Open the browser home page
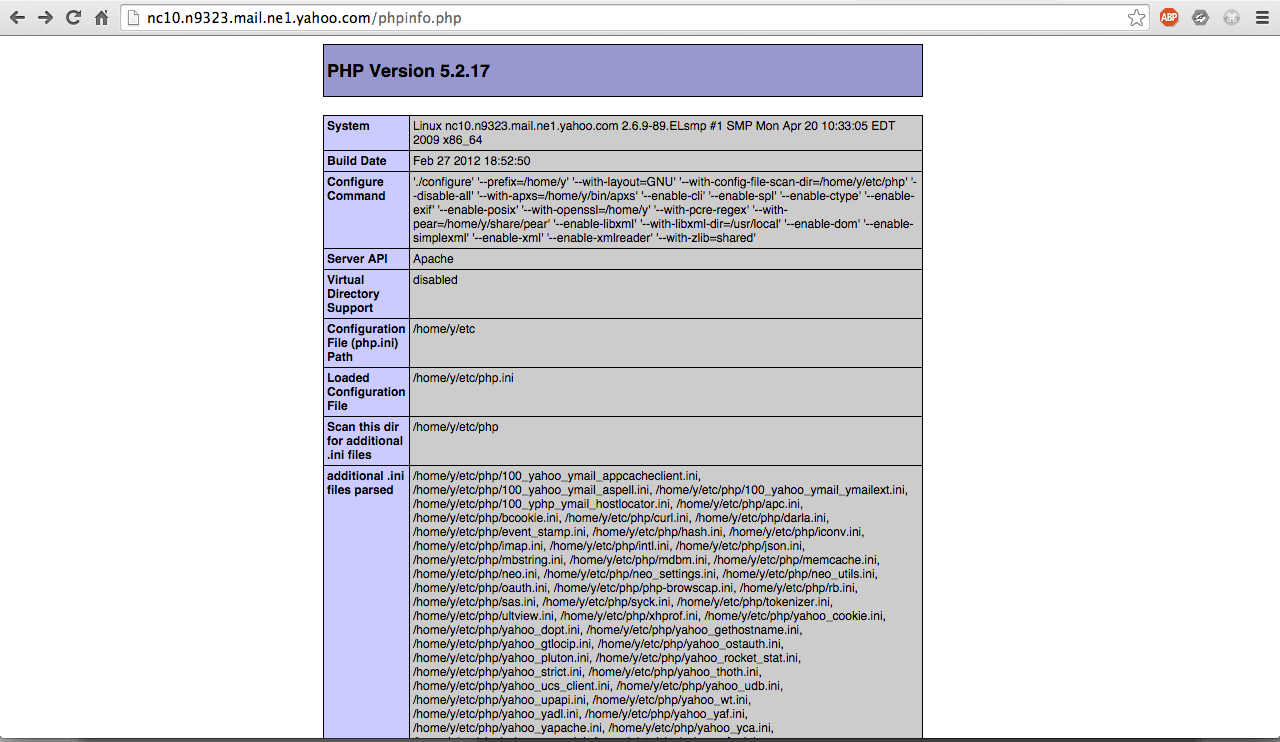 point(101,18)
